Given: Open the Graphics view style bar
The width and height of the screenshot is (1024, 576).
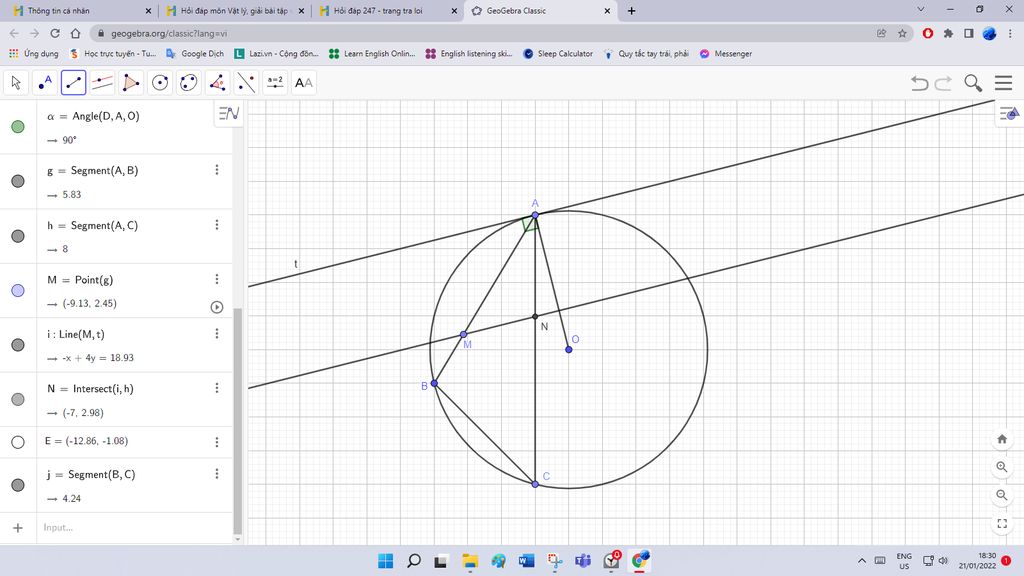Looking at the screenshot, I should coord(1009,114).
